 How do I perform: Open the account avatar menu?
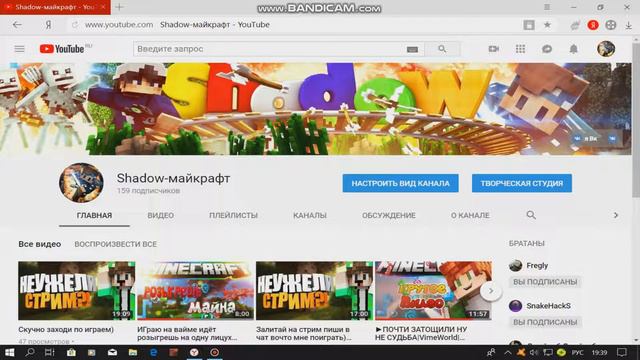coord(606,49)
